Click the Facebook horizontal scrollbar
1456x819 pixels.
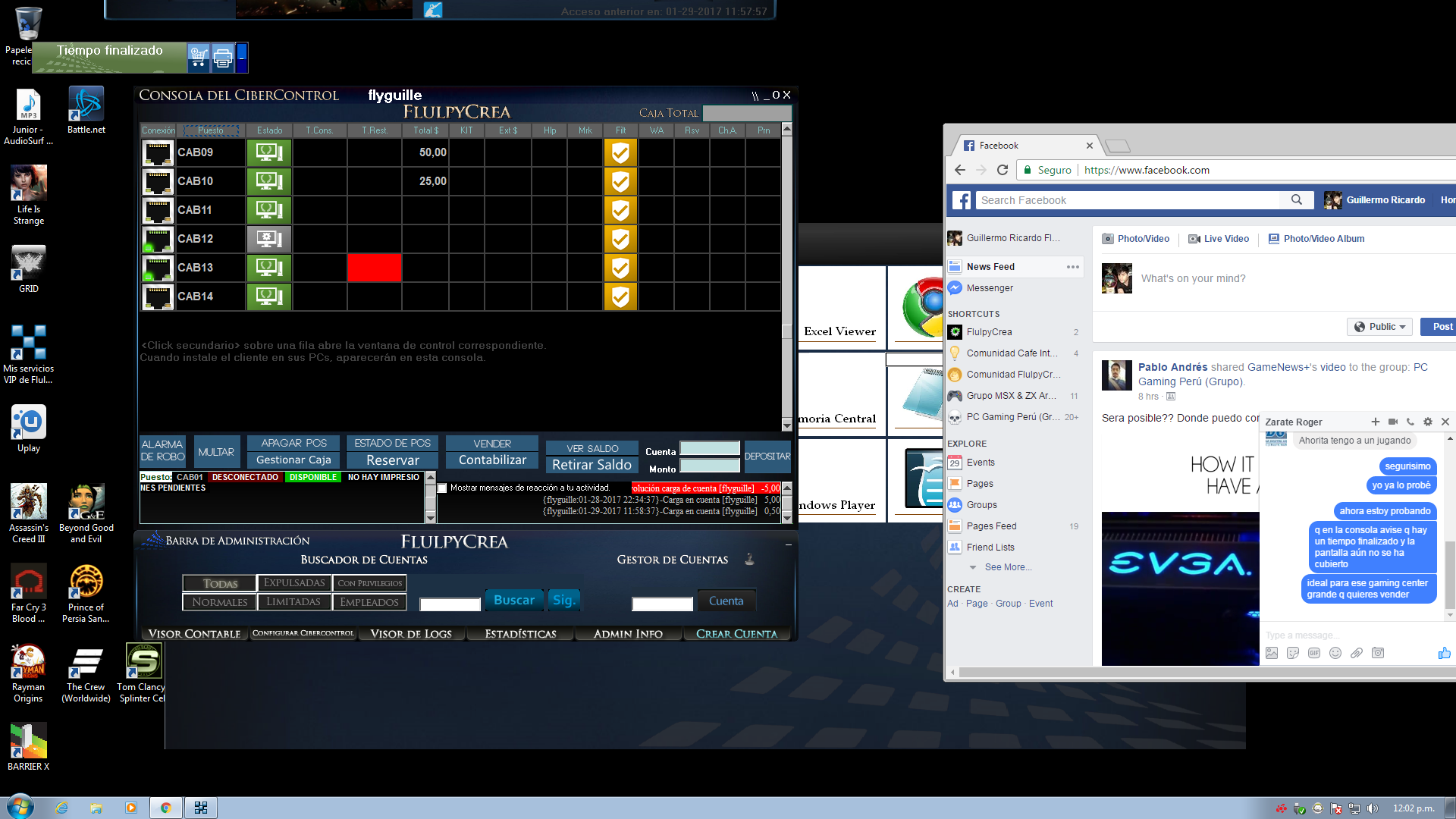click(1206, 672)
